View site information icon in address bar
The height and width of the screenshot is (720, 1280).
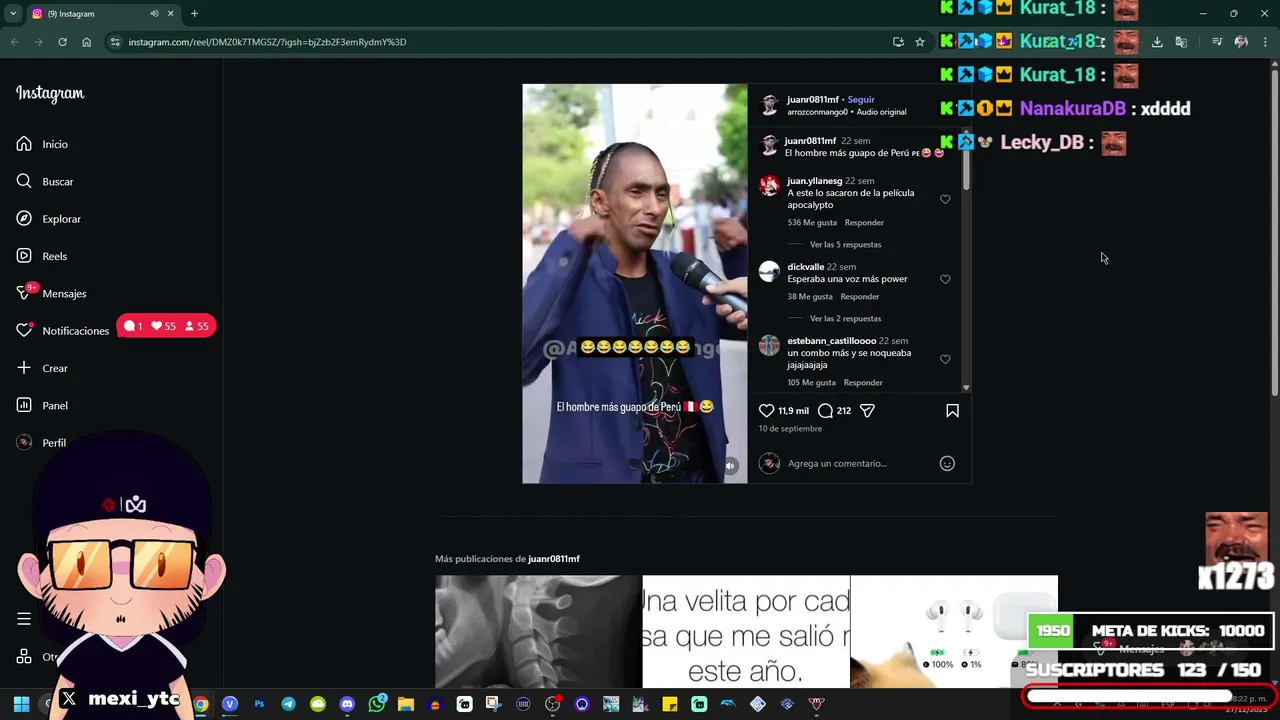115,42
